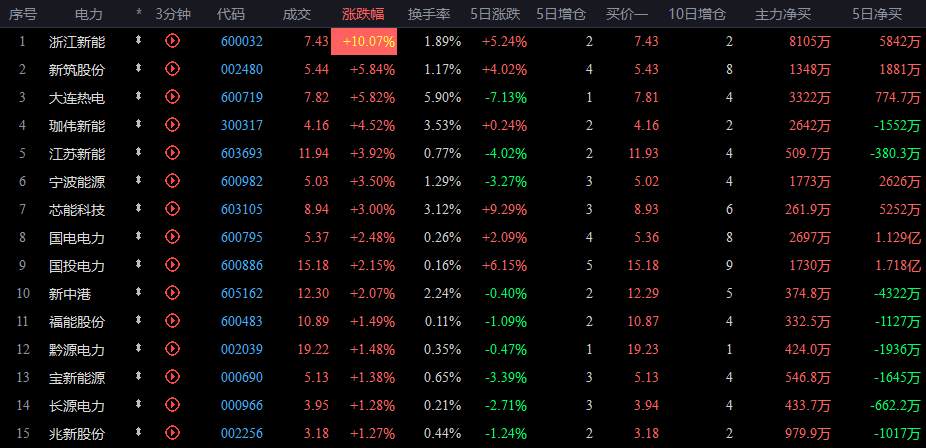Click the up-down marker icon for 福能股份

pyautogui.click(x=139, y=320)
